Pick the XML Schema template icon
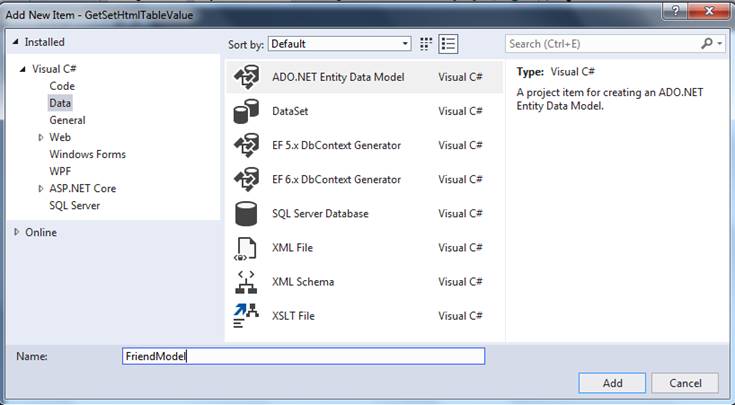 [245, 282]
